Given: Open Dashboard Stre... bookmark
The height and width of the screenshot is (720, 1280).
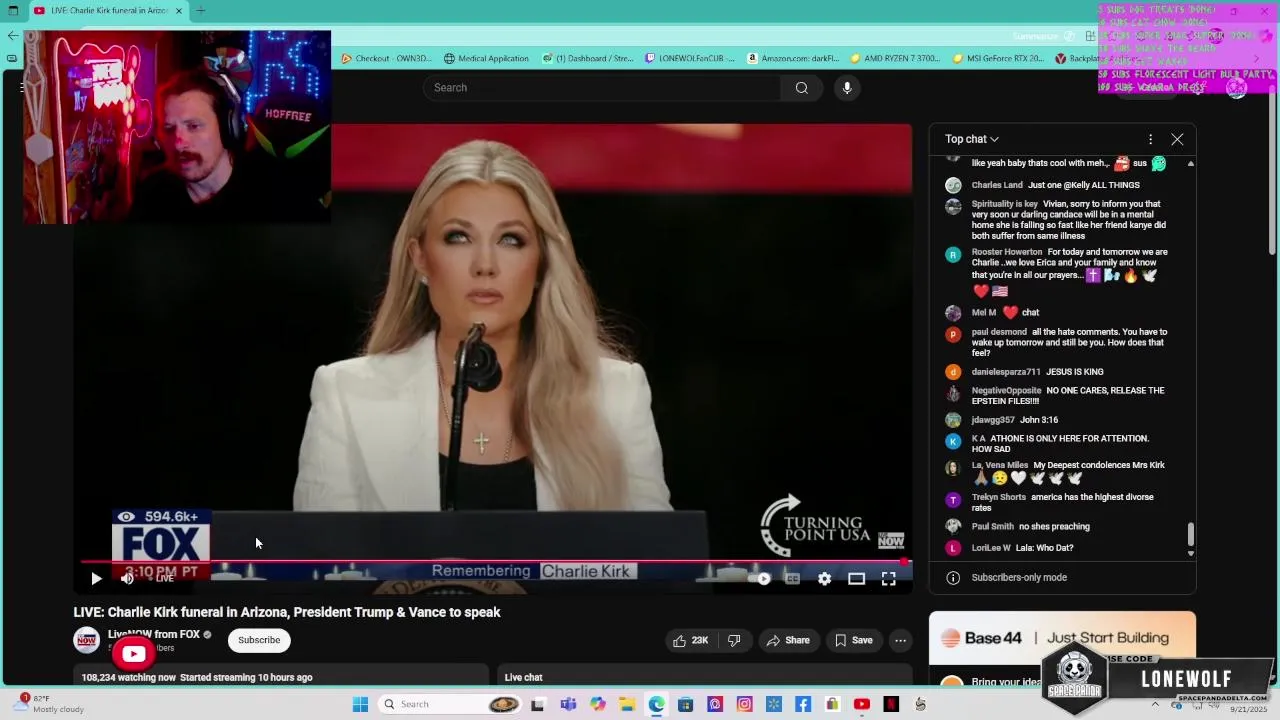Looking at the screenshot, I should coord(588,58).
